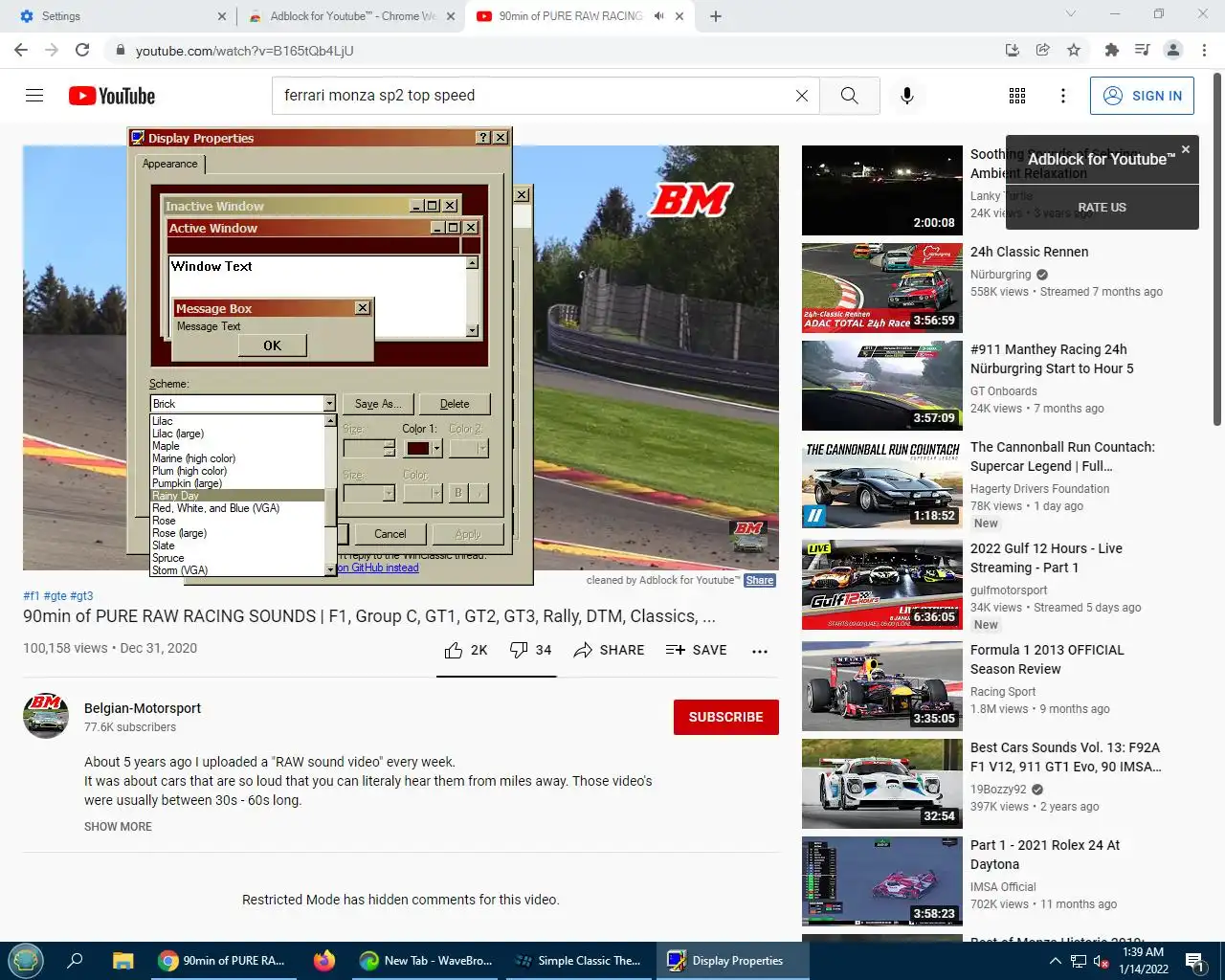Click the #gt3 hashtag link
Screen dimensions: 1225x980
(x=81, y=595)
